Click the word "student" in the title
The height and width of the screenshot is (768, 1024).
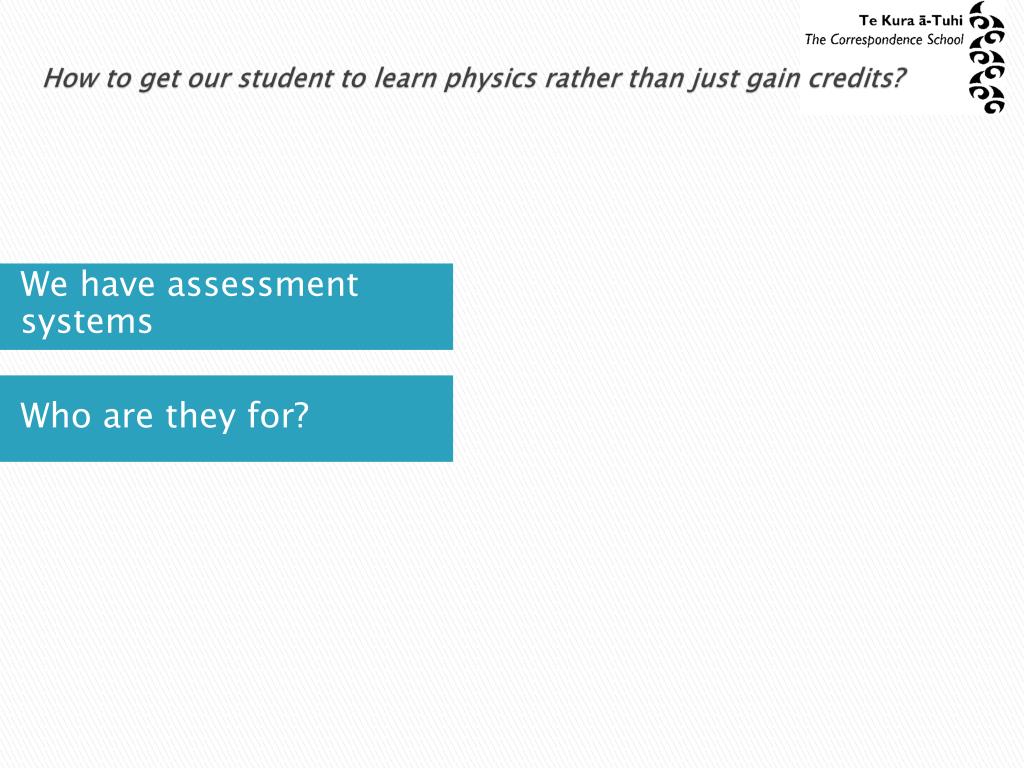pyautogui.click(x=285, y=78)
